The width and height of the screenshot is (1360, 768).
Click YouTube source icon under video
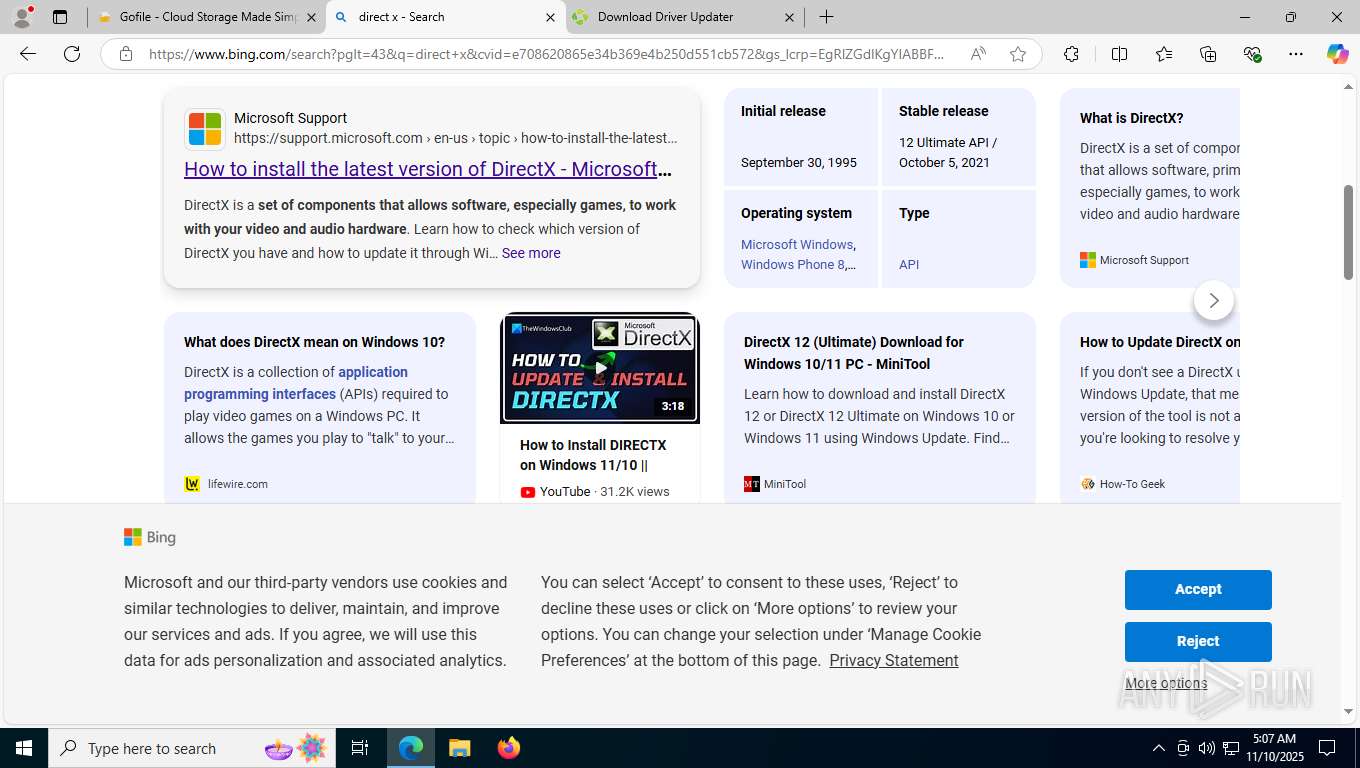528,491
